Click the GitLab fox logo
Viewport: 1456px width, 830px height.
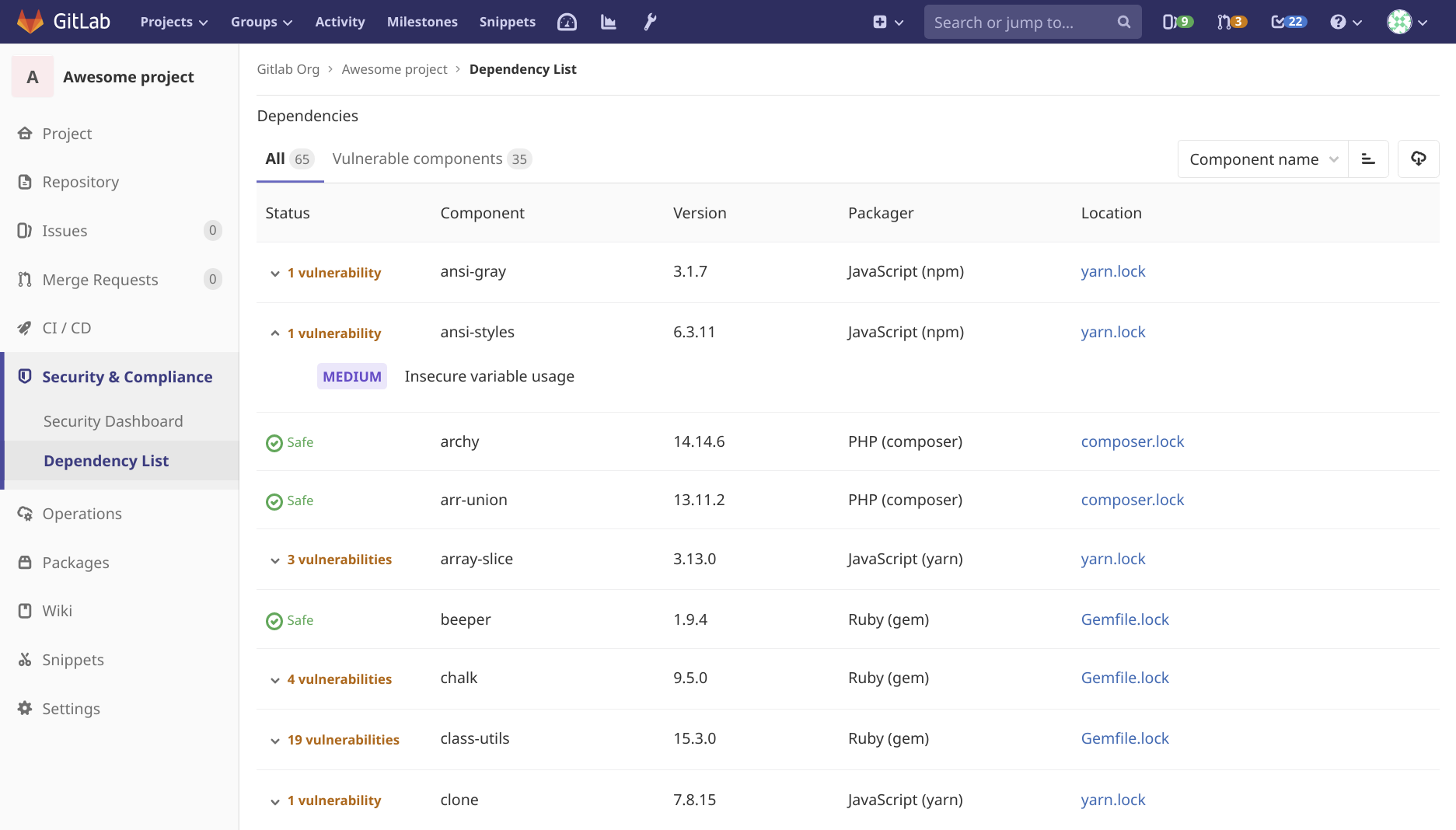click(30, 22)
